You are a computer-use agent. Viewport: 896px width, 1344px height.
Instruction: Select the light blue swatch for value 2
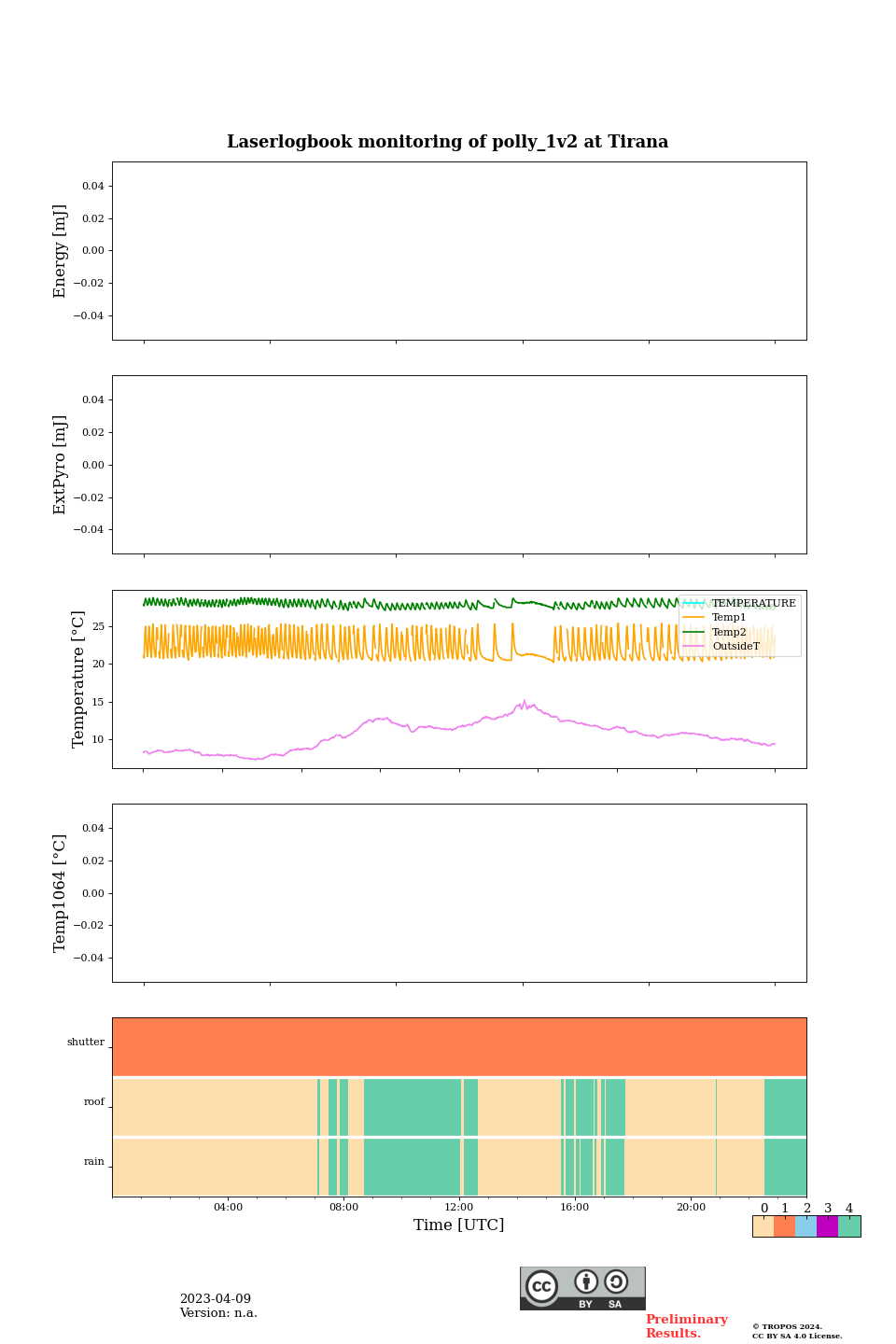[x=805, y=1226]
